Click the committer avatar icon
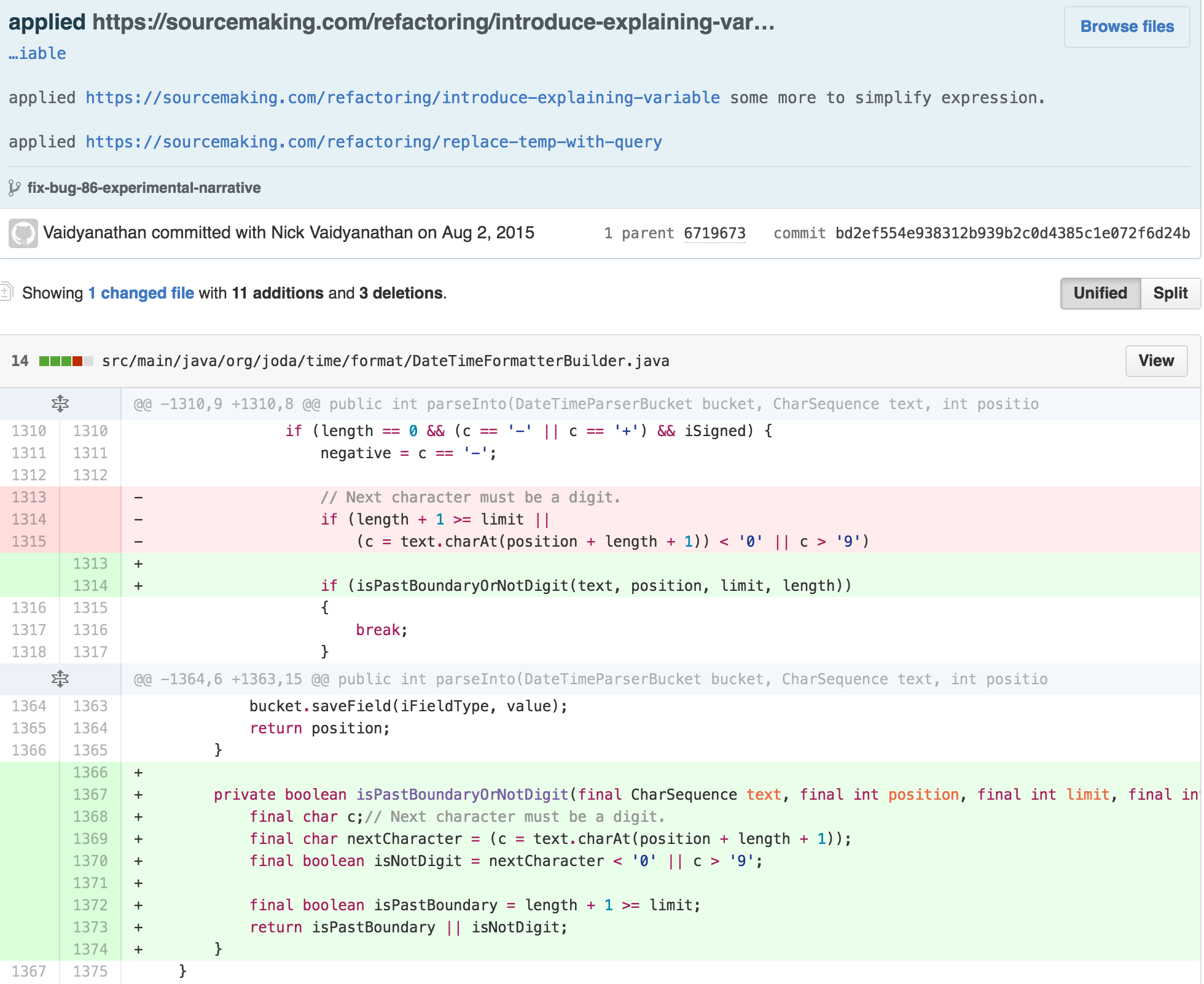This screenshot has height=984, width=1204. pyautogui.click(x=23, y=233)
